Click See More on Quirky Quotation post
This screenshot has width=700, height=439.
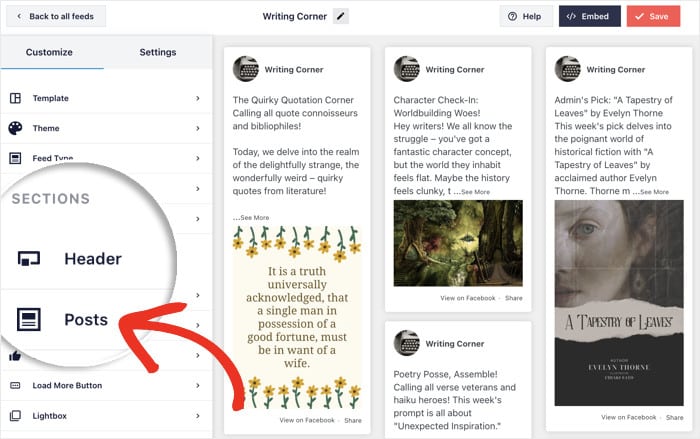pos(251,217)
